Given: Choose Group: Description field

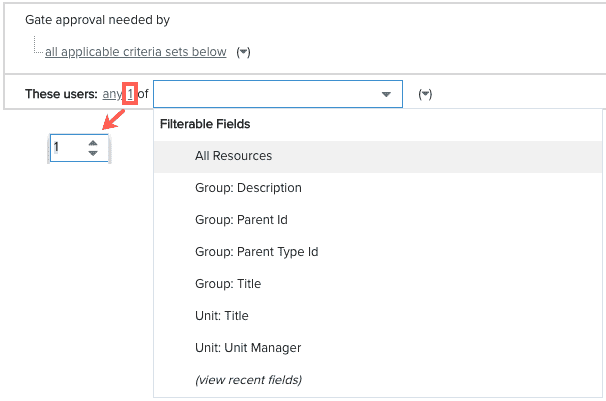Looking at the screenshot, I should (x=378, y=188).
